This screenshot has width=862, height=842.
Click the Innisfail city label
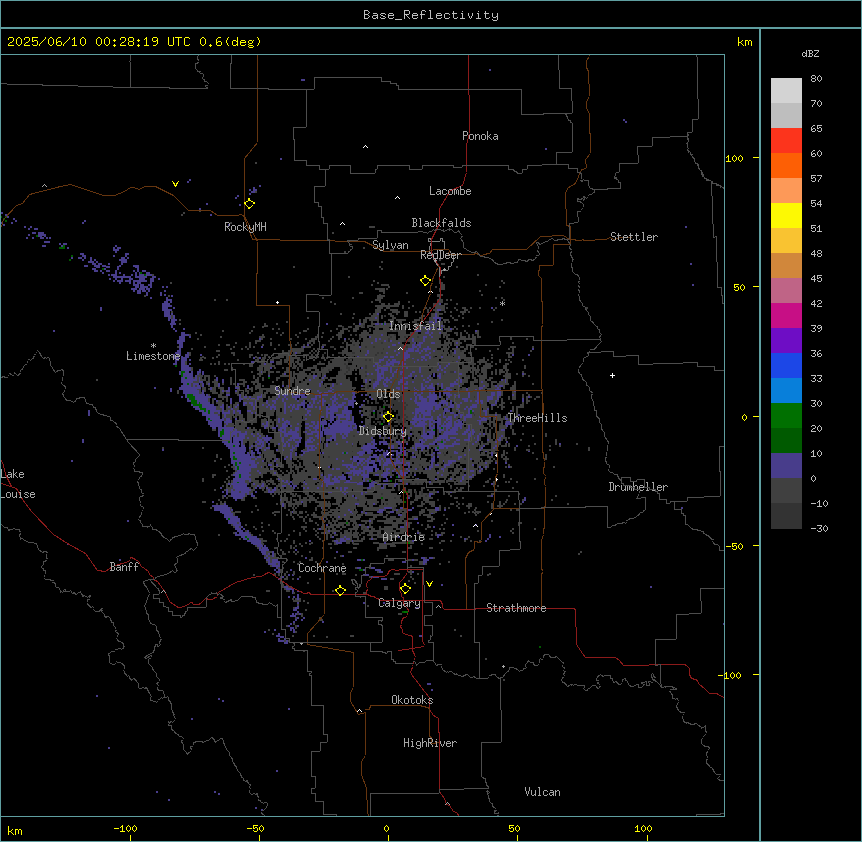415,326
